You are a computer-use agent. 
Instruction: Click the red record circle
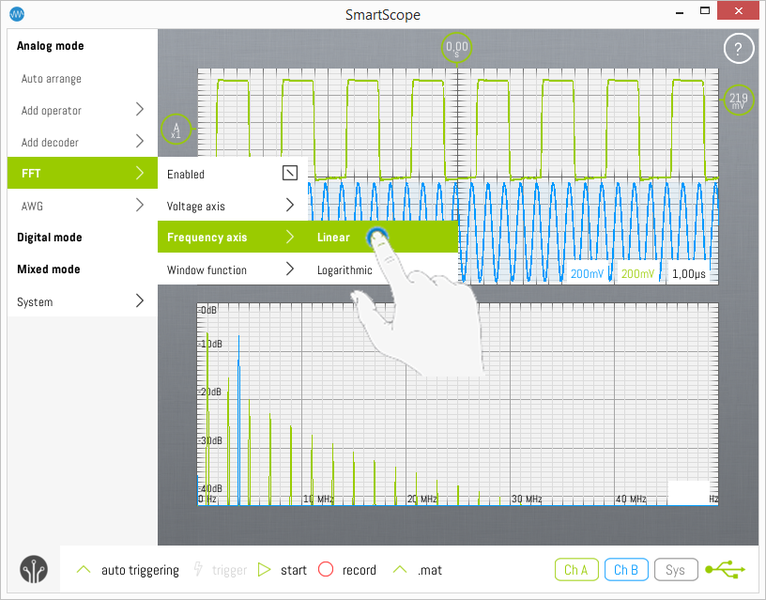(325, 570)
